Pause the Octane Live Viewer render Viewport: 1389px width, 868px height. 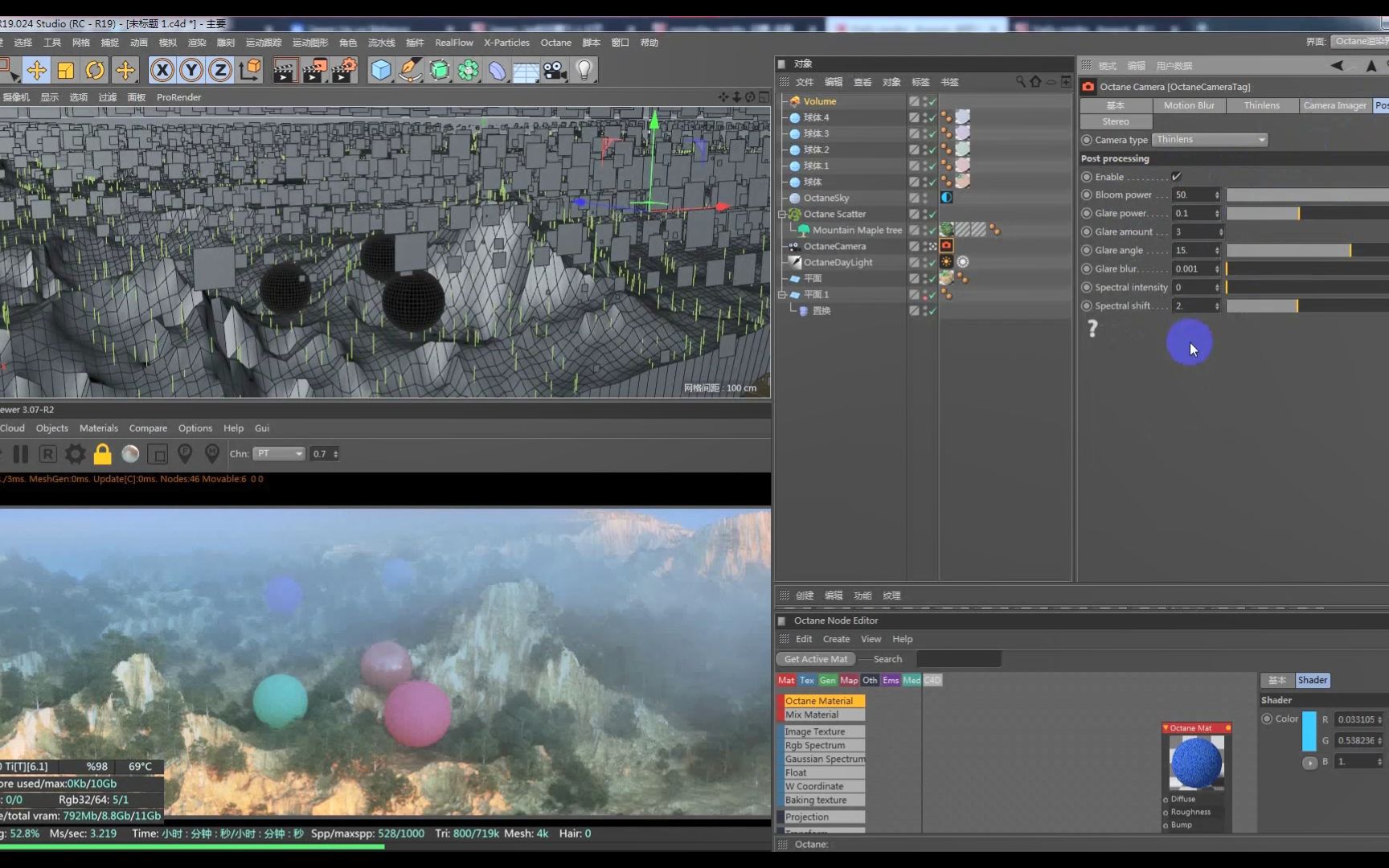pyautogui.click(x=21, y=454)
